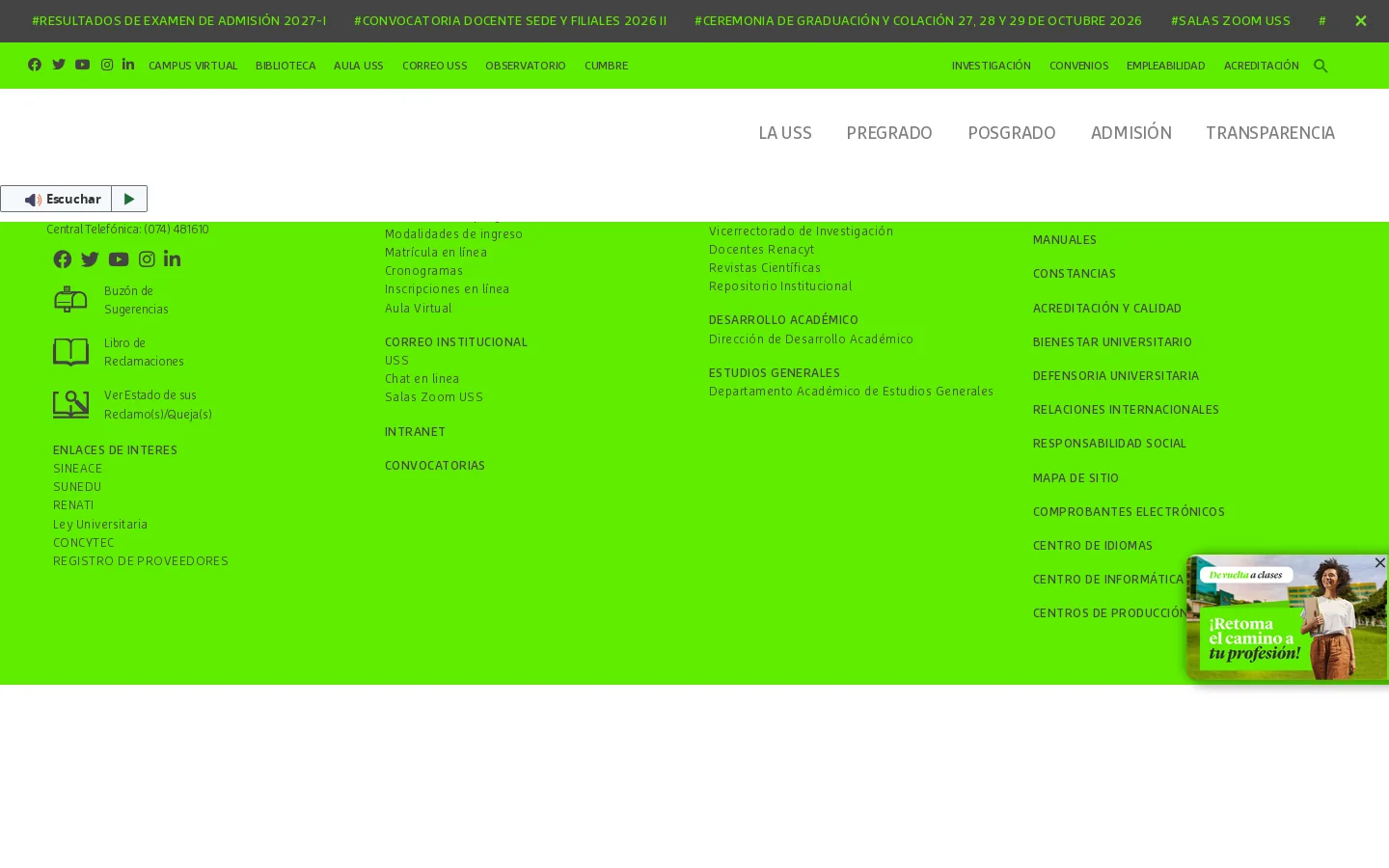Image resolution: width=1389 pixels, height=868 pixels.
Task: Open Matrícula en línea footer link
Action: point(436,253)
